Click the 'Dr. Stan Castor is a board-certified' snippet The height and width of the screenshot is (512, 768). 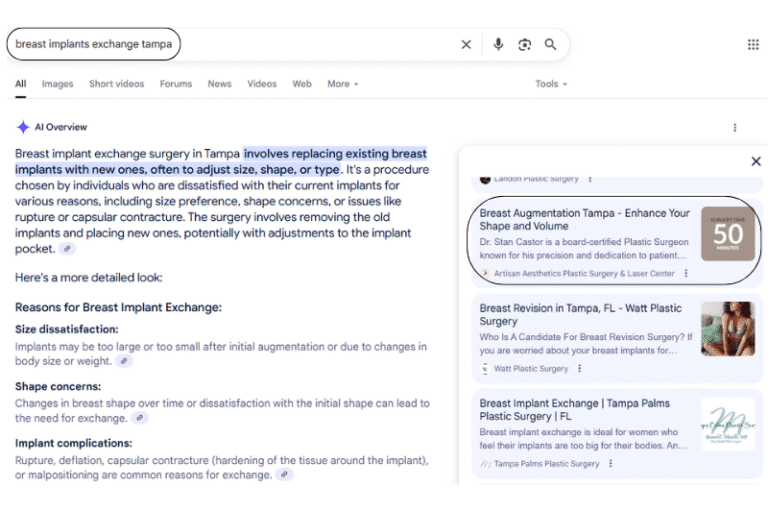tap(584, 248)
